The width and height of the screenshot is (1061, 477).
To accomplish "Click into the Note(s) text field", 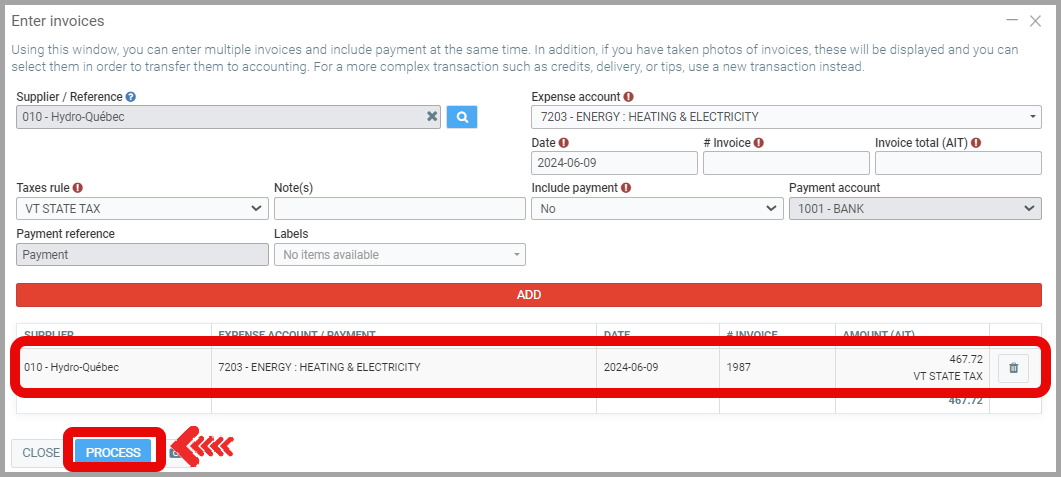I will click(x=399, y=208).
